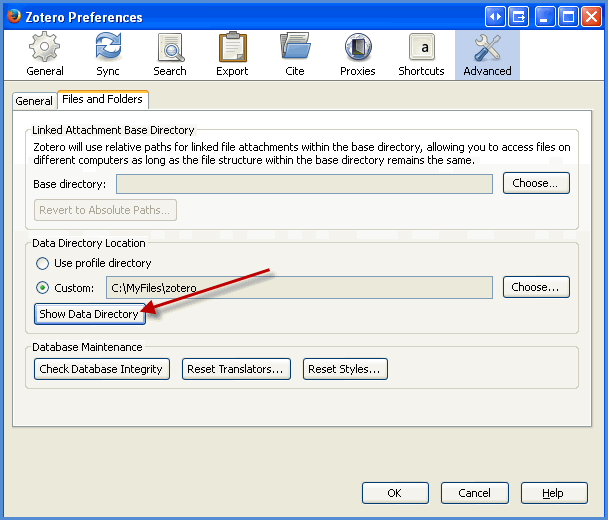
Task: Select the Files and Folders tab
Action: pyautogui.click(x=102, y=99)
